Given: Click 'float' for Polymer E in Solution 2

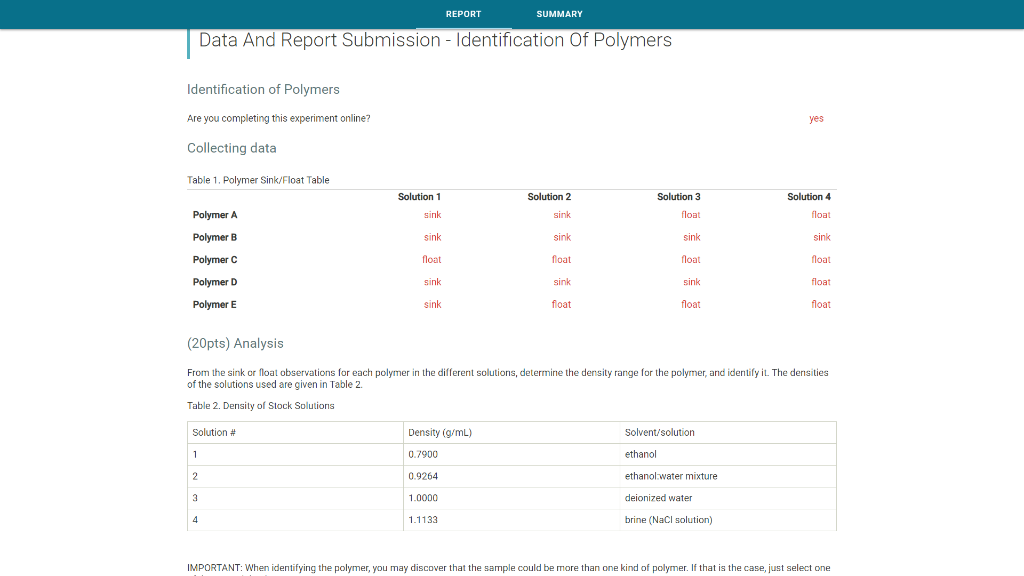Looking at the screenshot, I should 560,304.
